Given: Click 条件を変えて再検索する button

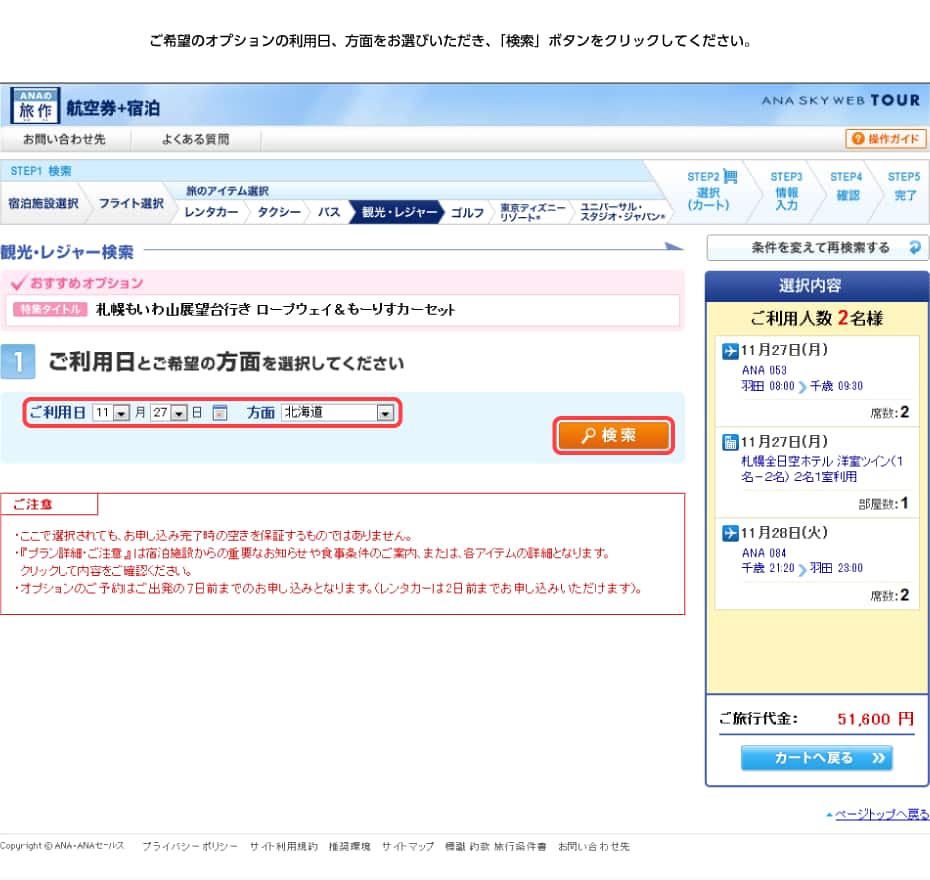Looking at the screenshot, I should pyautogui.click(x=818, y=248).
